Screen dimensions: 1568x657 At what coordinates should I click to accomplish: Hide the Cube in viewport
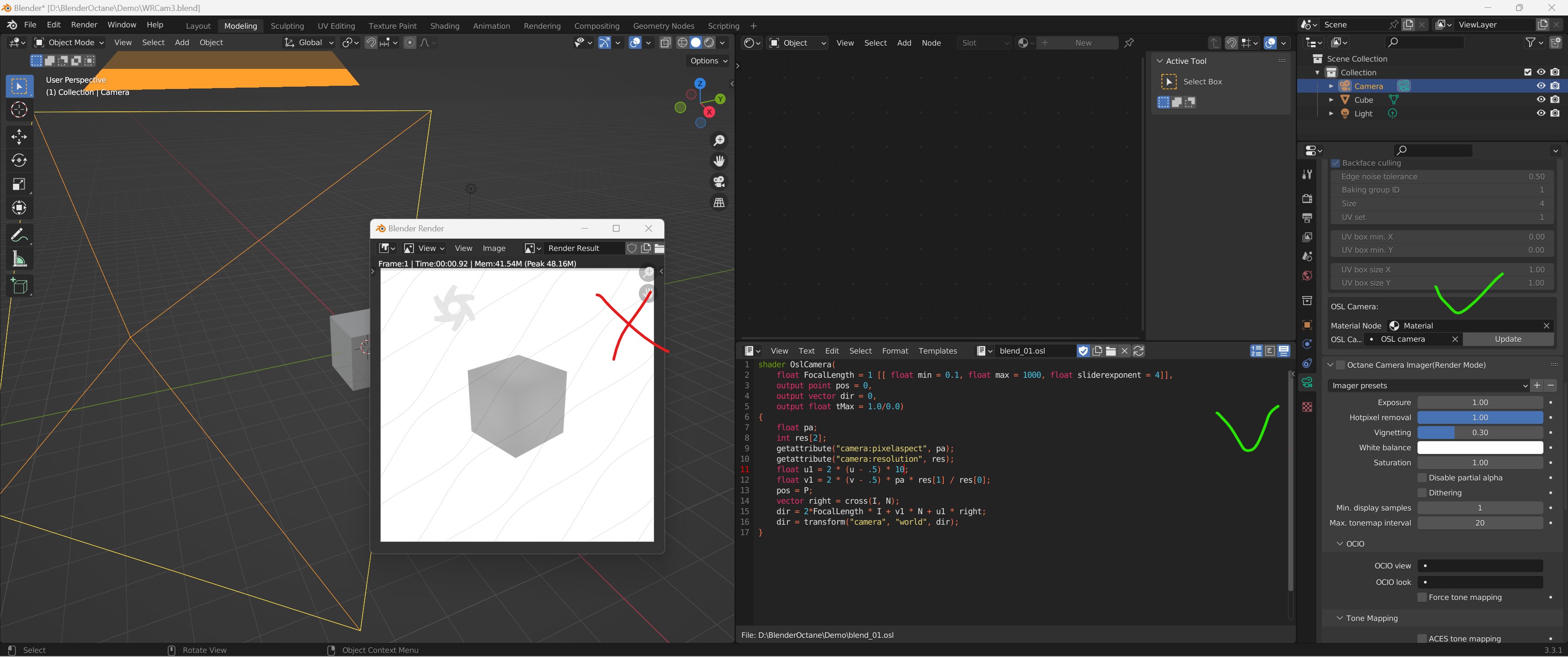(1541, 99)
